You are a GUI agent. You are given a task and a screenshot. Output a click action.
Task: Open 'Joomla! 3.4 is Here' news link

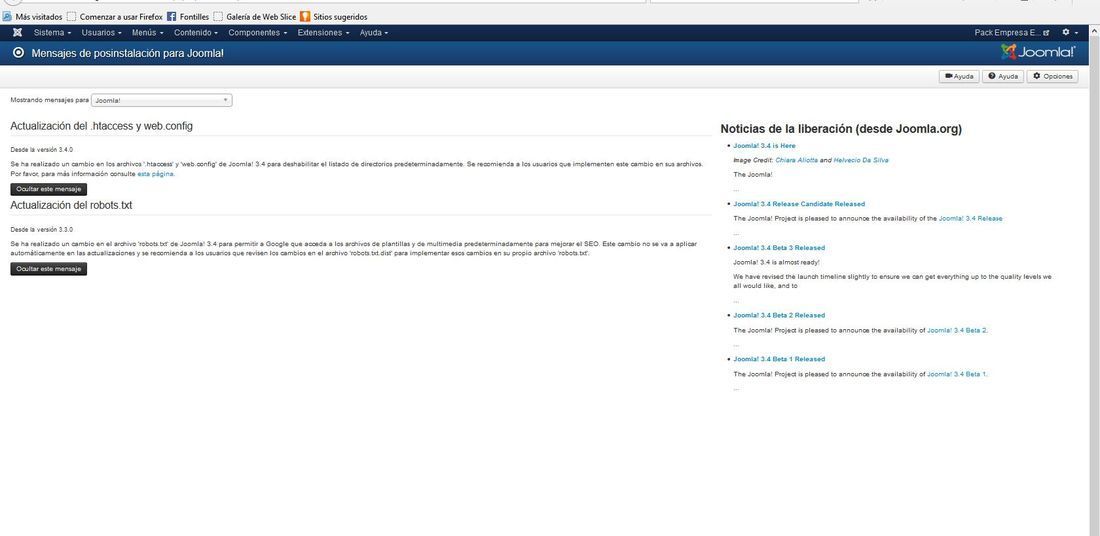point(764,146)
